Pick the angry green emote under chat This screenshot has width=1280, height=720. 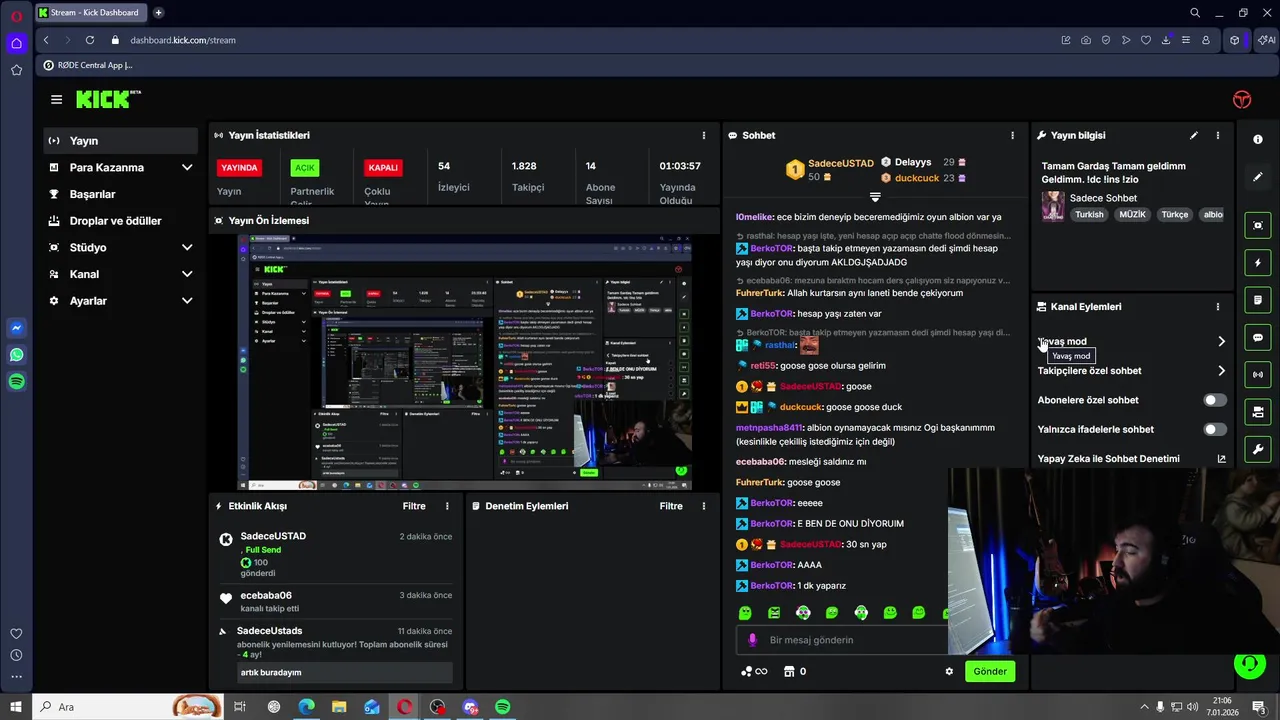tap(774, 612)
